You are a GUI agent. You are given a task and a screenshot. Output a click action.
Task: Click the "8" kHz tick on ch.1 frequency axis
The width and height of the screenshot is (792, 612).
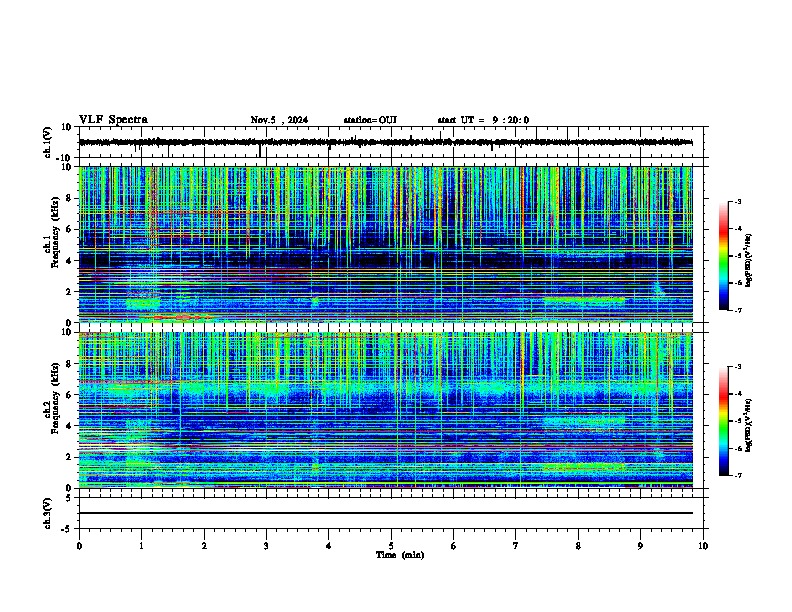pyautogui.click(x=70, y=198)
